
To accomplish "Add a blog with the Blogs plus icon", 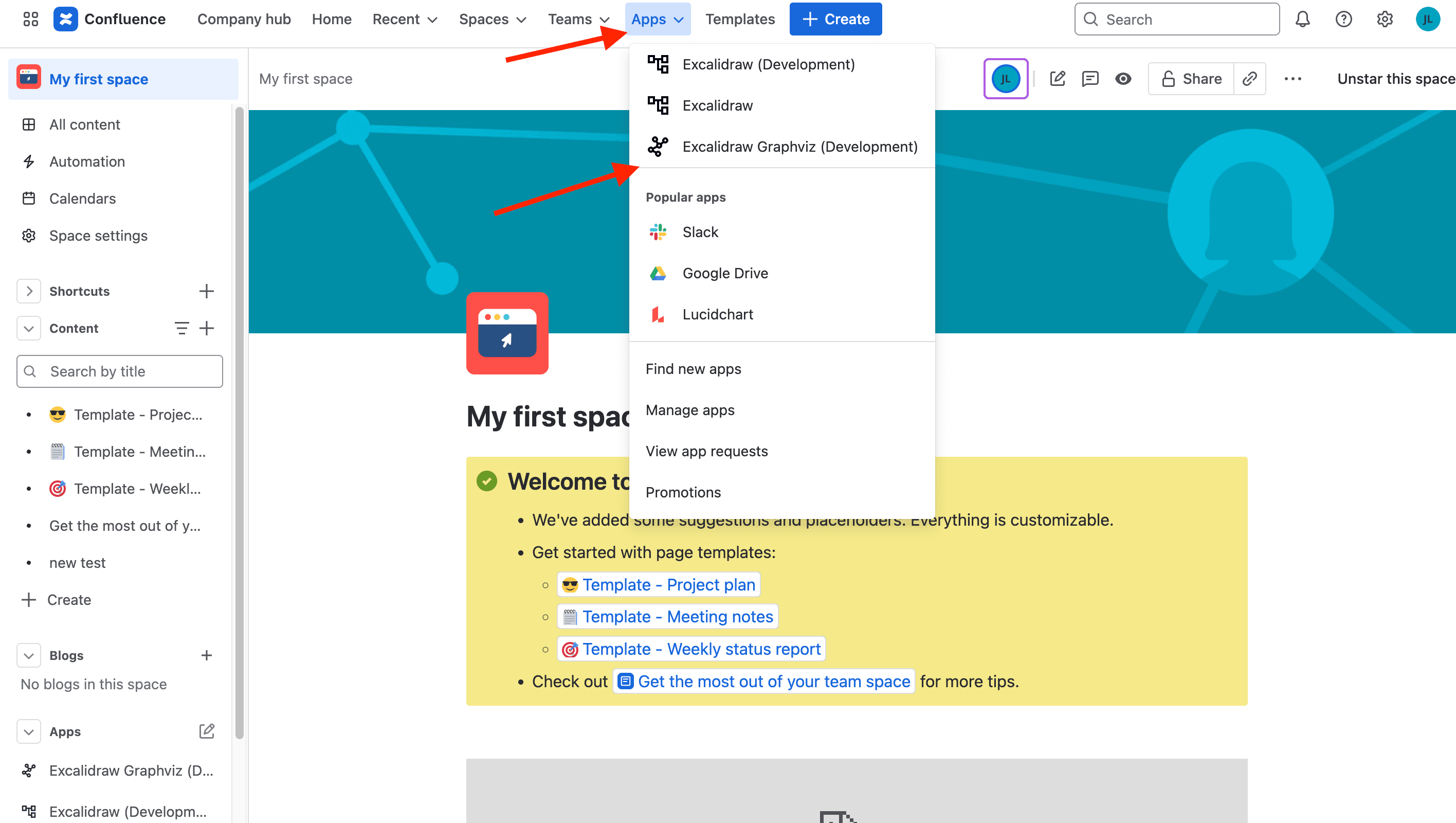I will (x=206, y=656).
